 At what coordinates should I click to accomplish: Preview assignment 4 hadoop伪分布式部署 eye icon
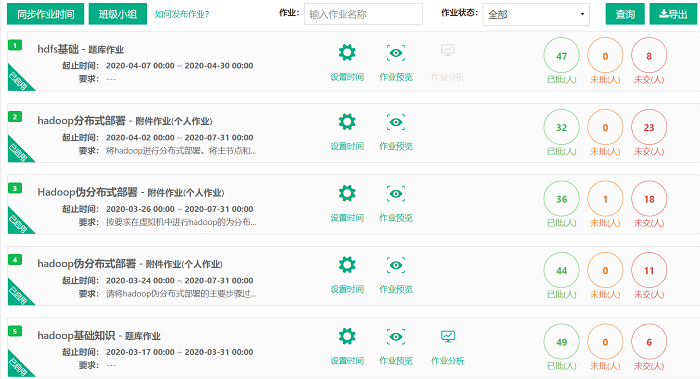tap(396, 265)
